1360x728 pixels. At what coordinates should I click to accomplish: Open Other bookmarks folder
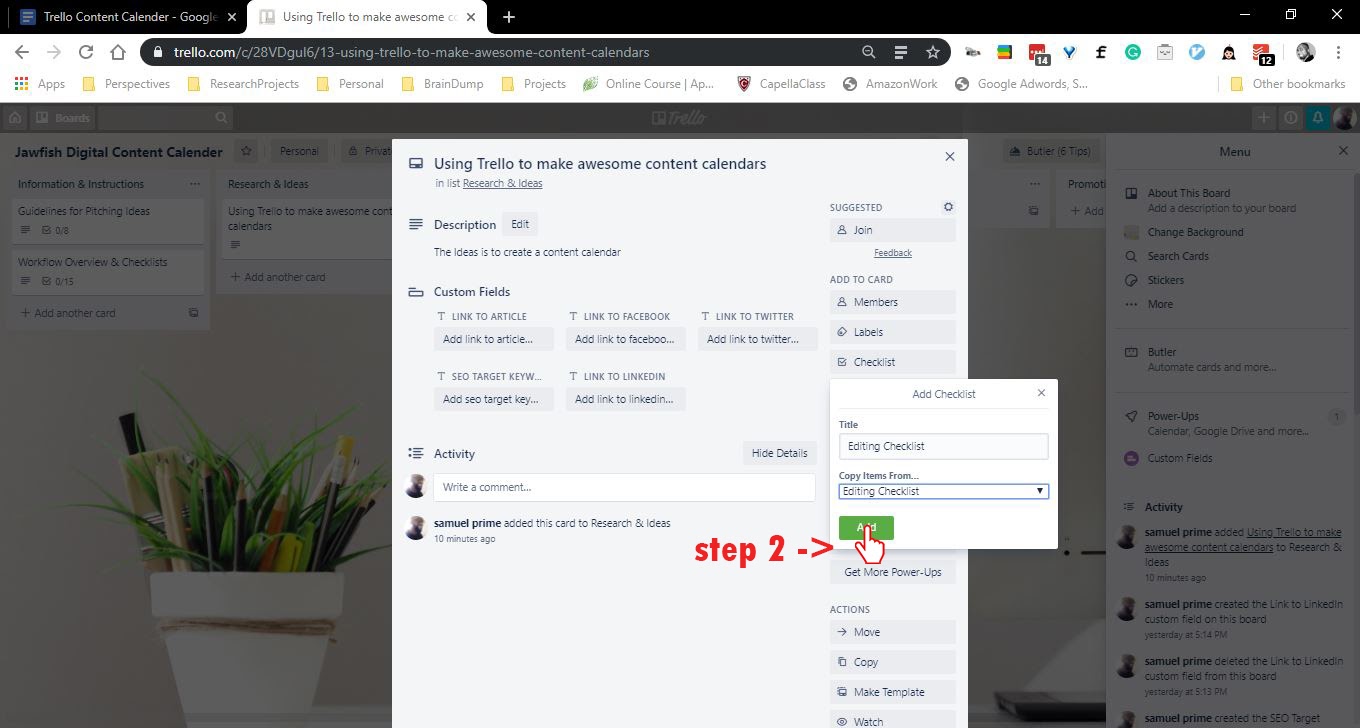click(x=1287, y=84)
